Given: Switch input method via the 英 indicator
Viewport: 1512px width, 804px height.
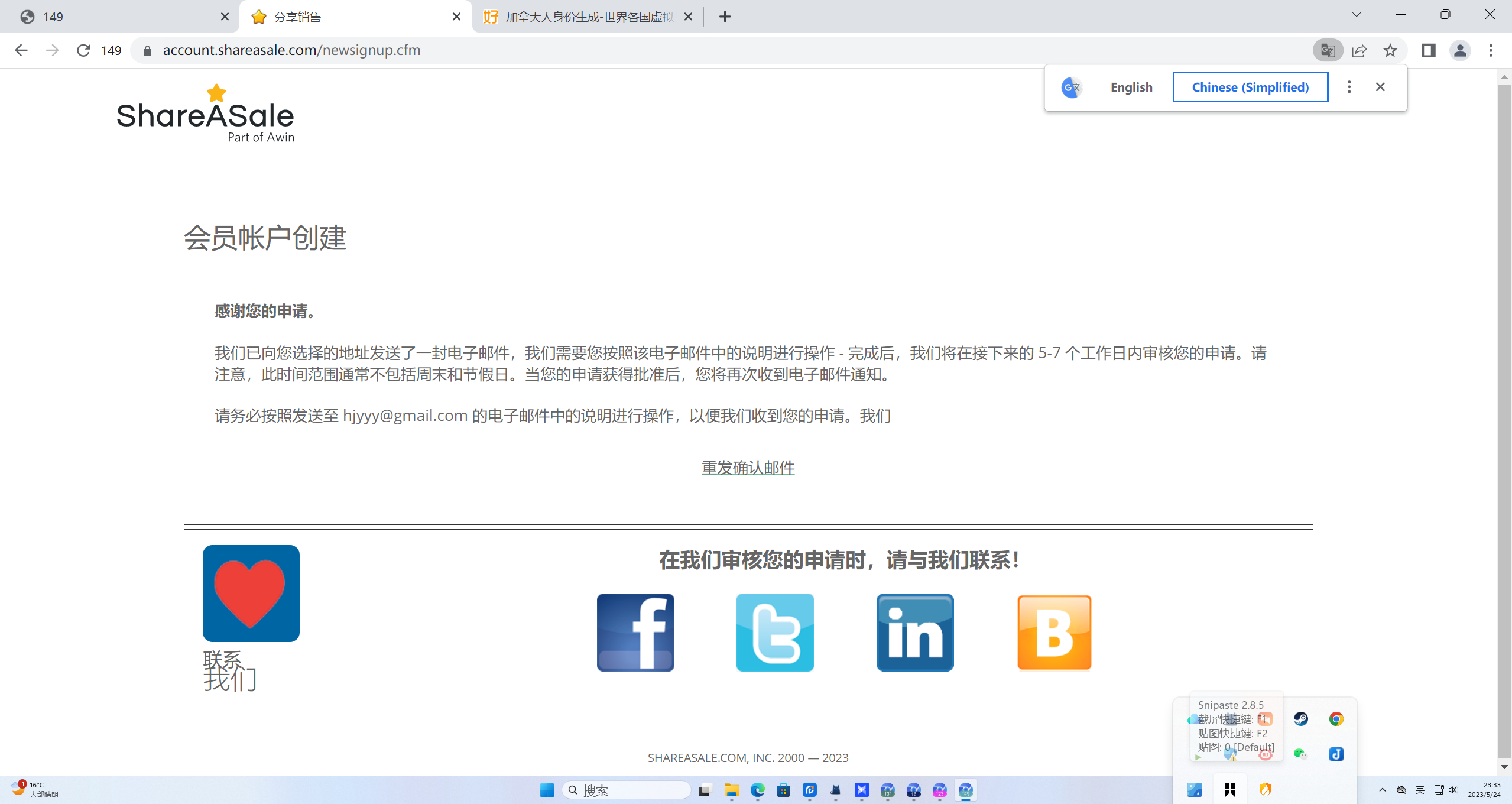Looking at the screenshot, I should click(x=1420, y=789).
